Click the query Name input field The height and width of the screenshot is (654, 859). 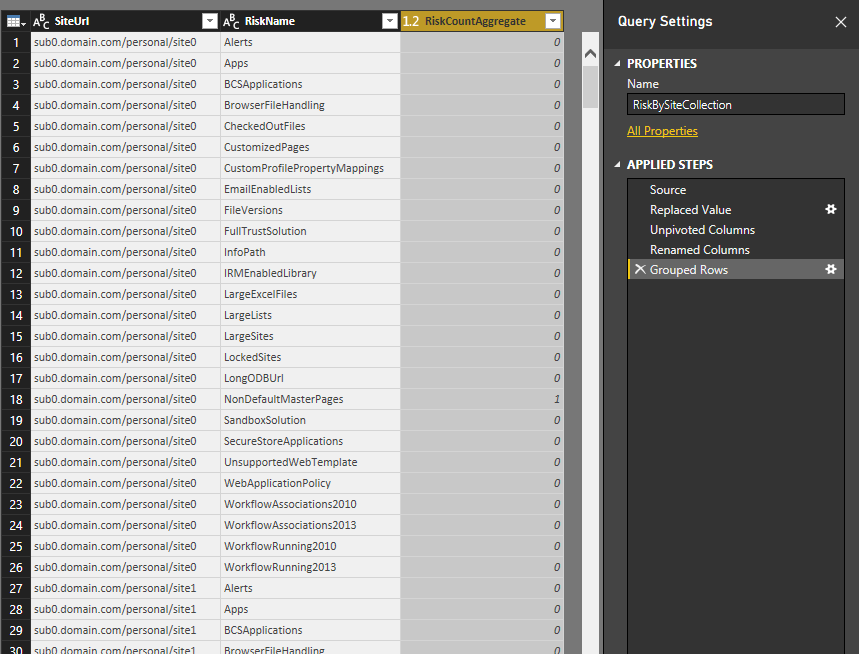click(737, 104)
